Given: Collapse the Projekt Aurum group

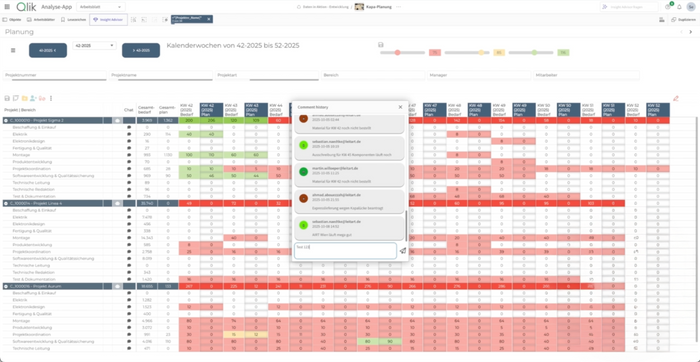Looking at the screenshot, I should click(x=6, y=286).
